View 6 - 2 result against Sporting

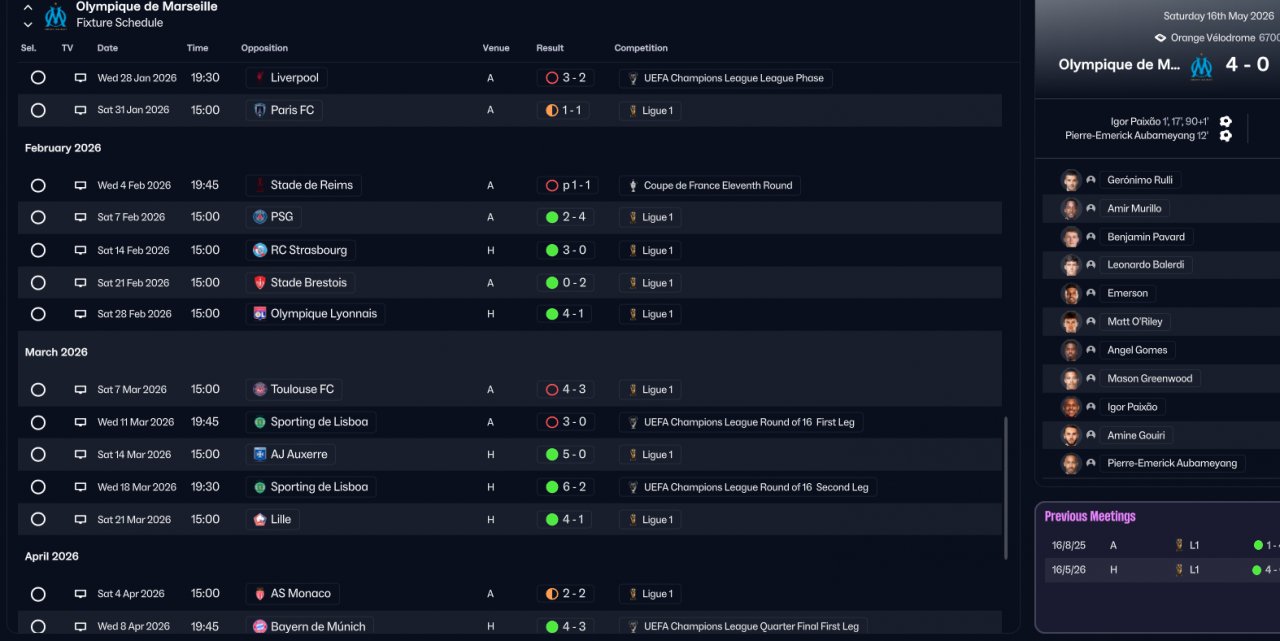(x=566, y=487)
